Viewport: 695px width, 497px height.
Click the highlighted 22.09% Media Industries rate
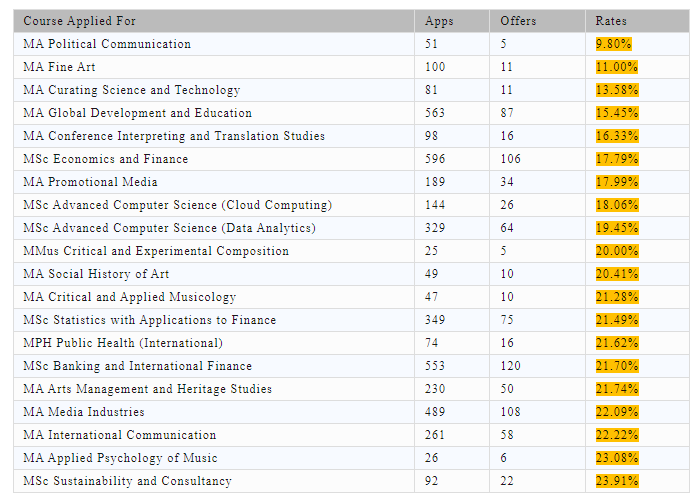click(x=617, y=412)
